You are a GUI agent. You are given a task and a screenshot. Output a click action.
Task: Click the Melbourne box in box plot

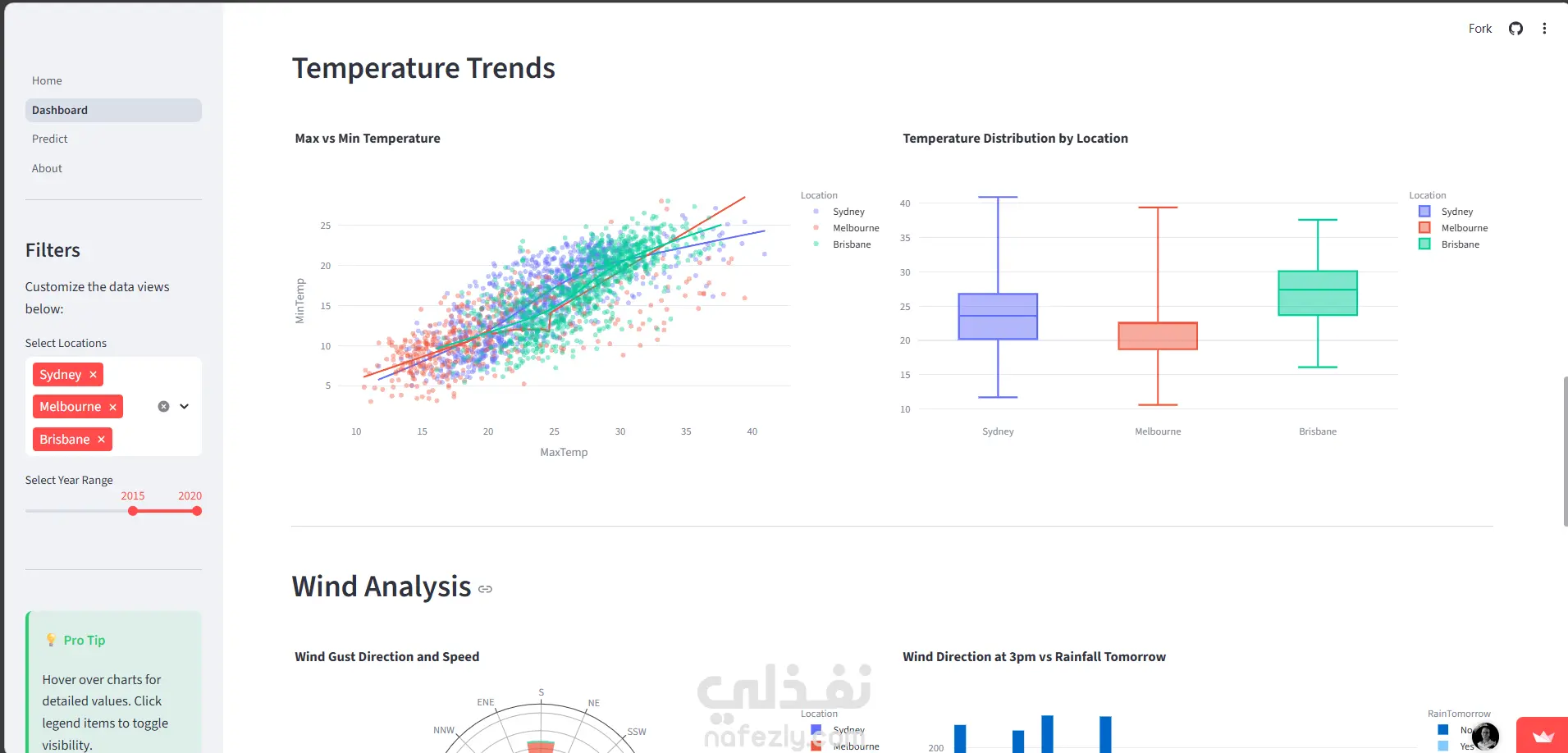(1158, 335)
